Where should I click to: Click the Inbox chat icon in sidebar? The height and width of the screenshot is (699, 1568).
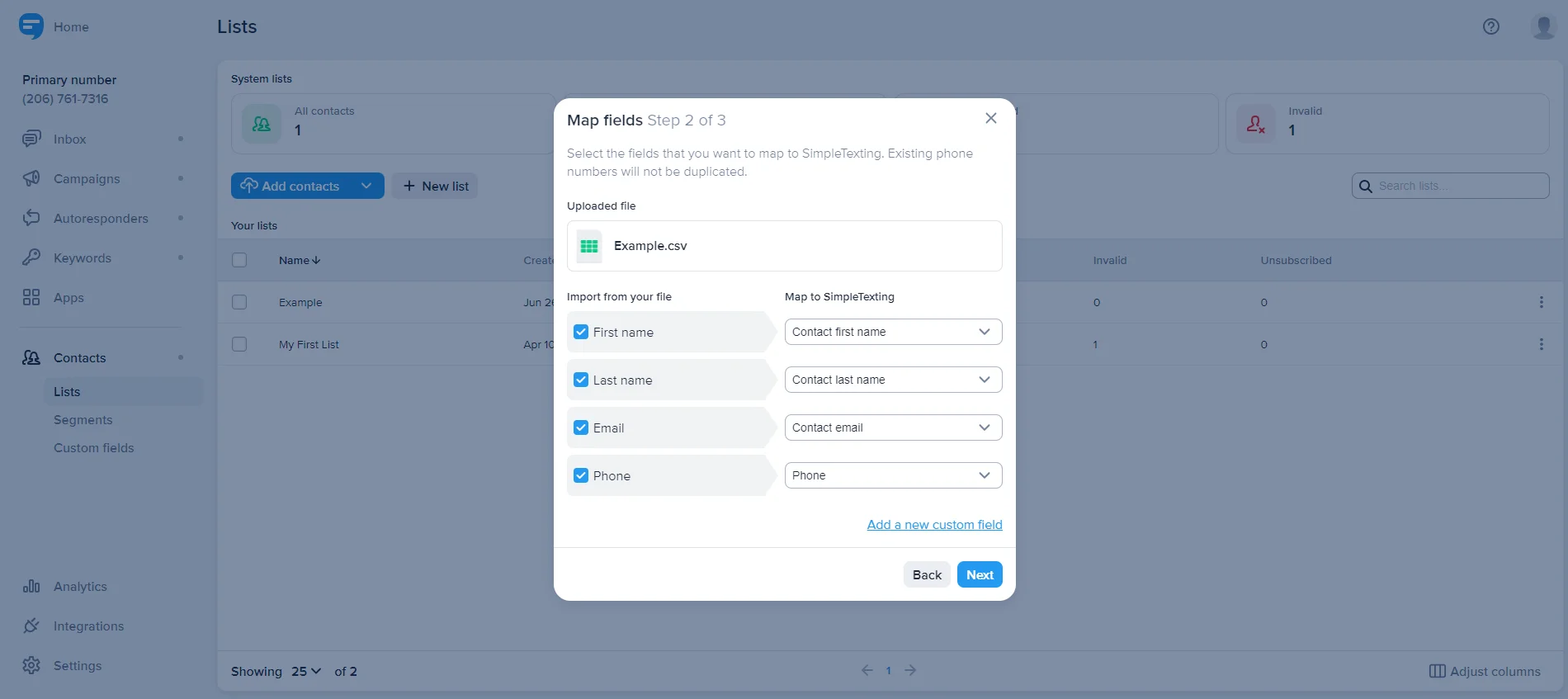[x=31, y=139]
